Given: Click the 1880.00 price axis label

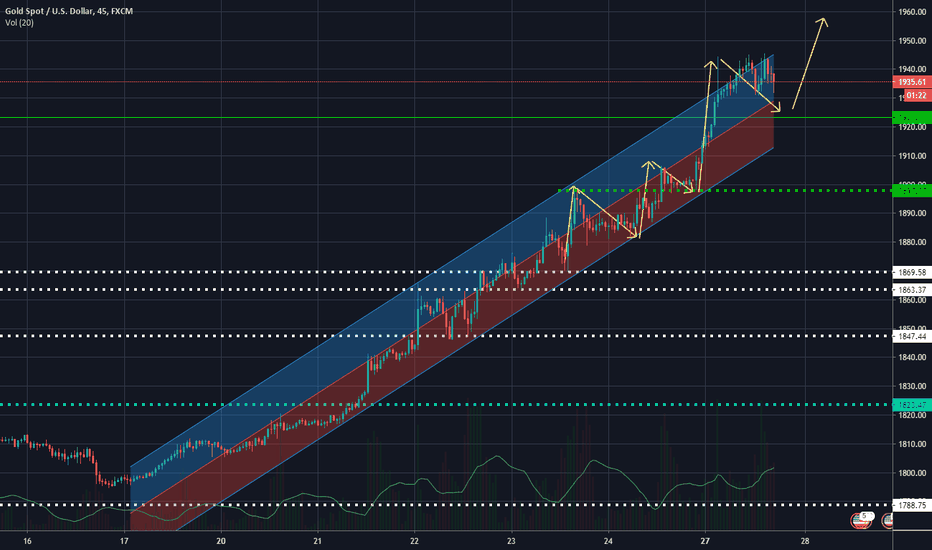Looking at the screenshot, I should click(x=912, y=242).
